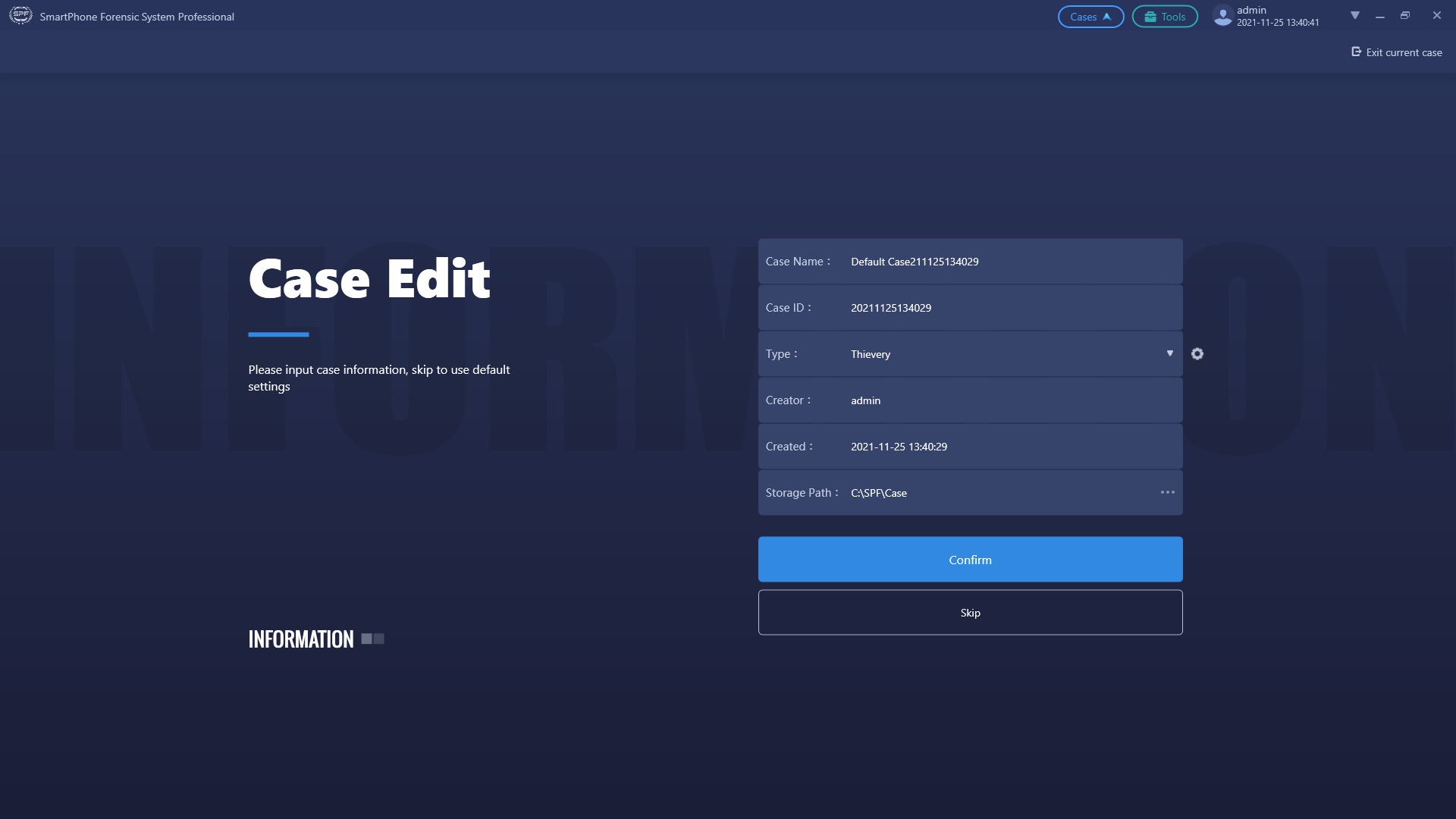This screenshot has width=1456, height=819.
Task: Click the Case Name input field
Action: pyautogui.click(x=1009, y=261)
